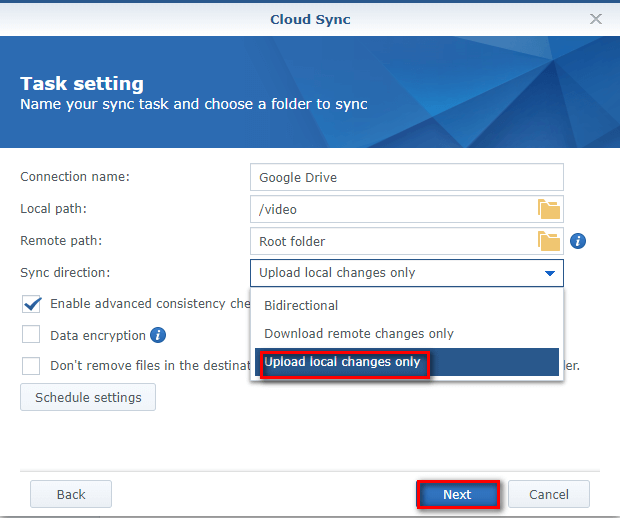Collapse the Sync direction dropdown arrow
The width and height of the screenshot is (620, 518).
tap(549, 273)
